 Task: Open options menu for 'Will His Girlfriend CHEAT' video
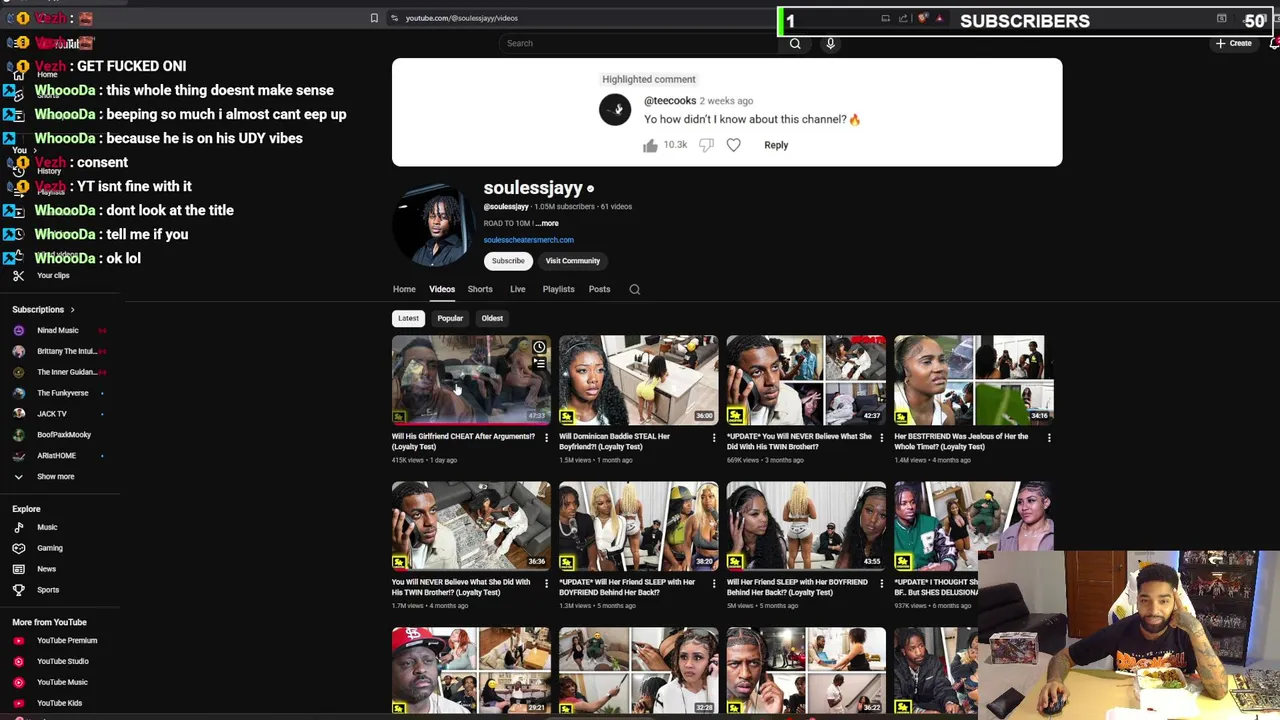[x=546, y=438]
